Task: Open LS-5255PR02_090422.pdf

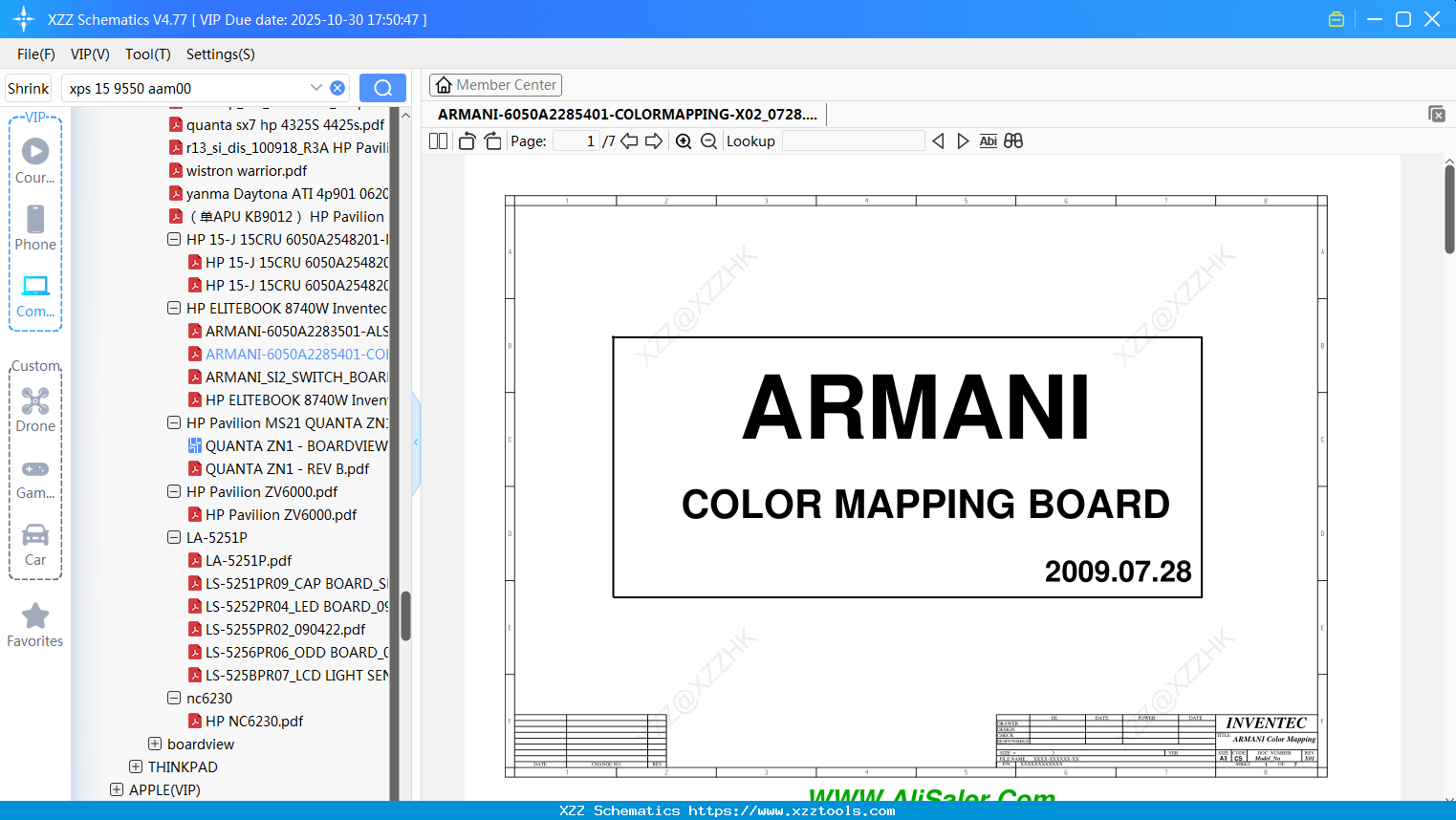Action: tap(276, 630)
